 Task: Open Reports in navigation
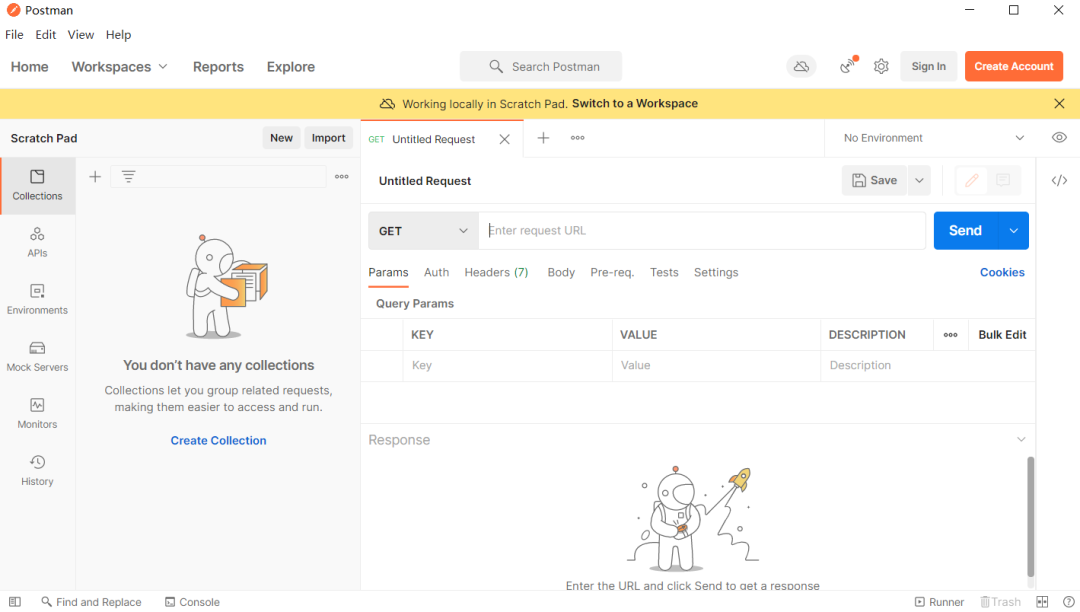pyautogui.click(x=218, y=67)
